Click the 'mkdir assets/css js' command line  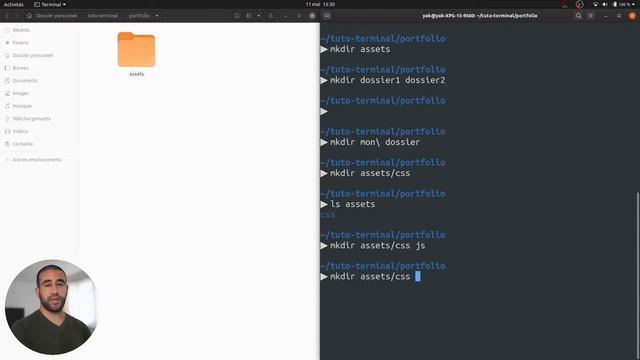point(378,245)
